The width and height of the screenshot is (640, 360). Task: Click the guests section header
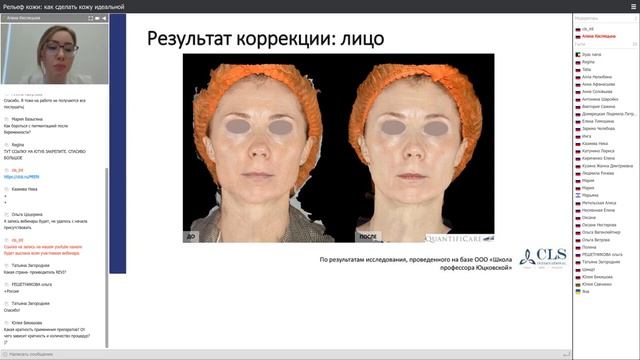pyautogui.click(x=580, y=44)
